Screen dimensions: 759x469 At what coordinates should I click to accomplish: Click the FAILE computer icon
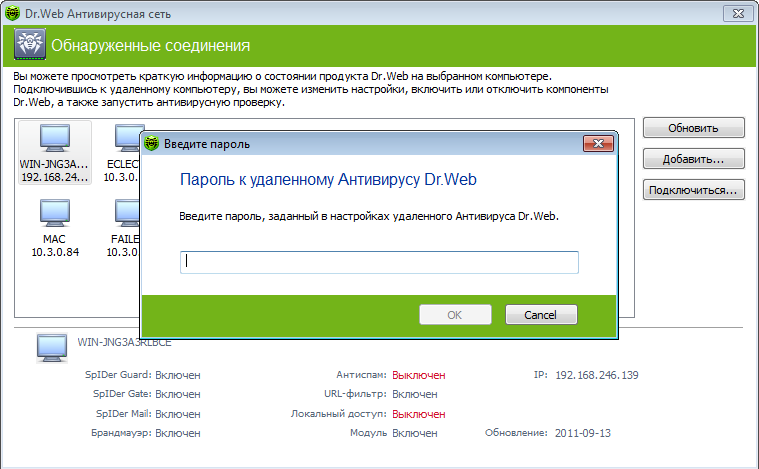point(128,214)
